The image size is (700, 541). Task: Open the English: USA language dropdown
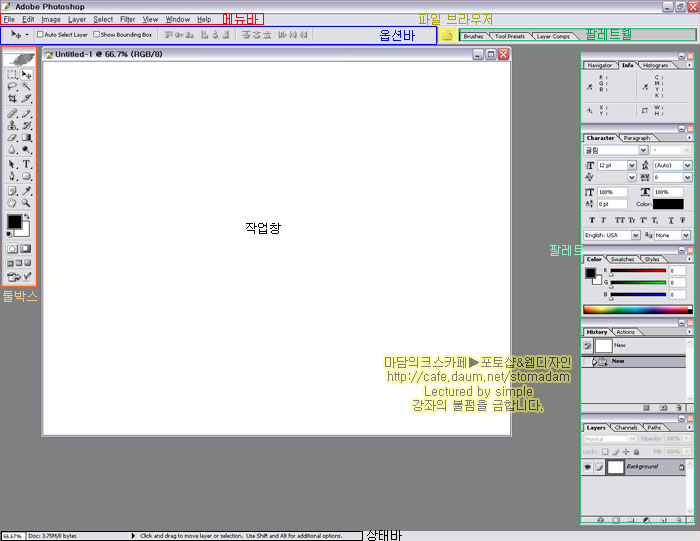(x=635, y=235)
